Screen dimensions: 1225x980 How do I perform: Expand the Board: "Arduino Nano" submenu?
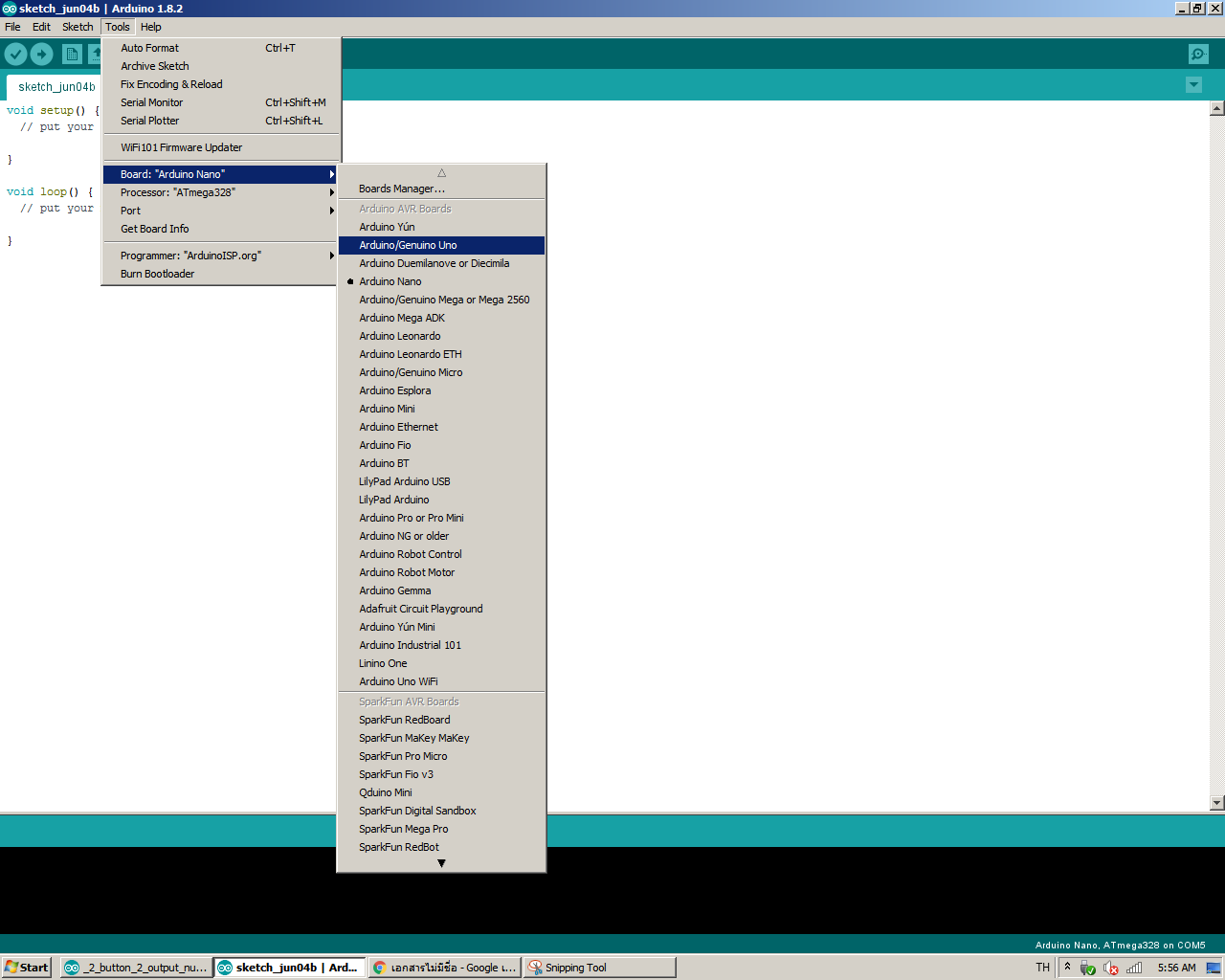pyautogui.click(x=221, y=174)
